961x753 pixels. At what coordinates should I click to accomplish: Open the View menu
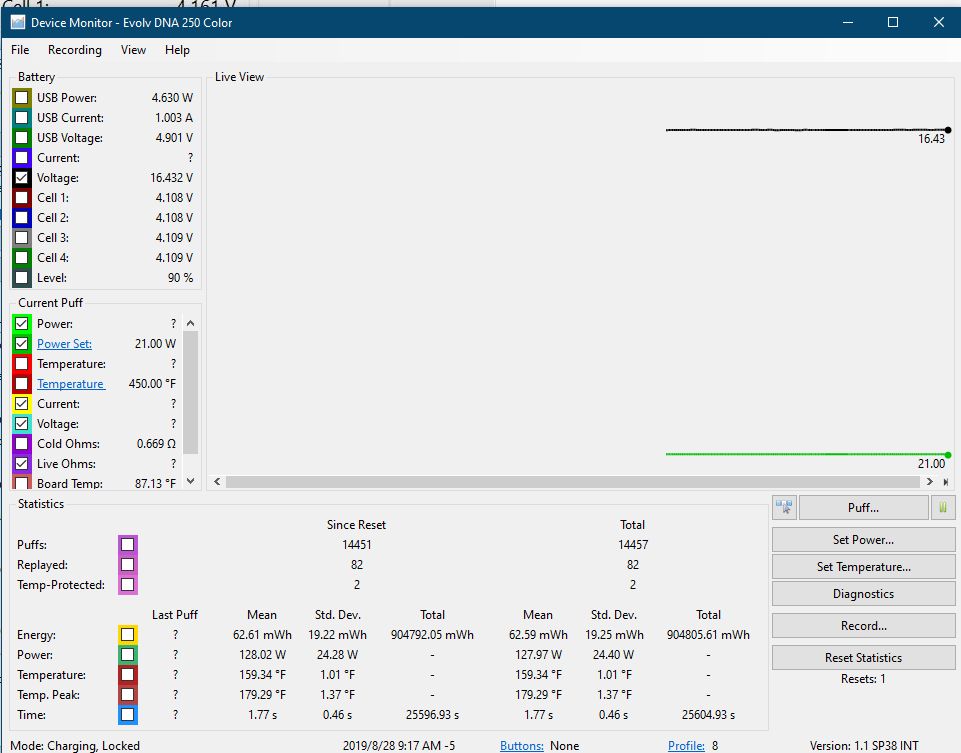[x=133, y=50]
